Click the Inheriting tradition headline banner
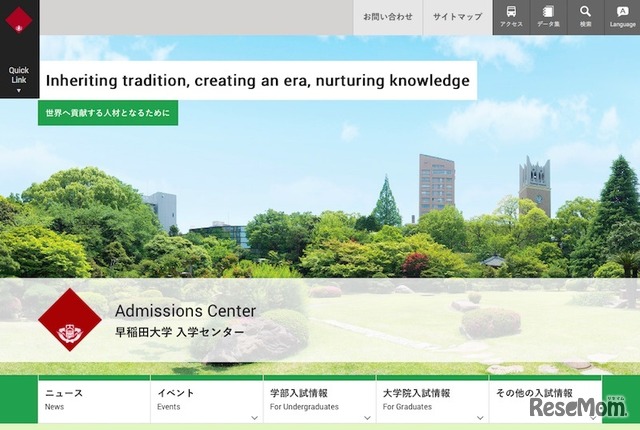Image resolution: width=640 pixels, height=430 pixels. (x=258, y=80)
